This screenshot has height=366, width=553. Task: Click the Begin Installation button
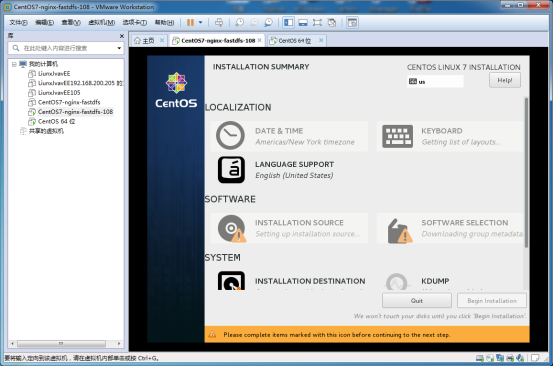492,301
